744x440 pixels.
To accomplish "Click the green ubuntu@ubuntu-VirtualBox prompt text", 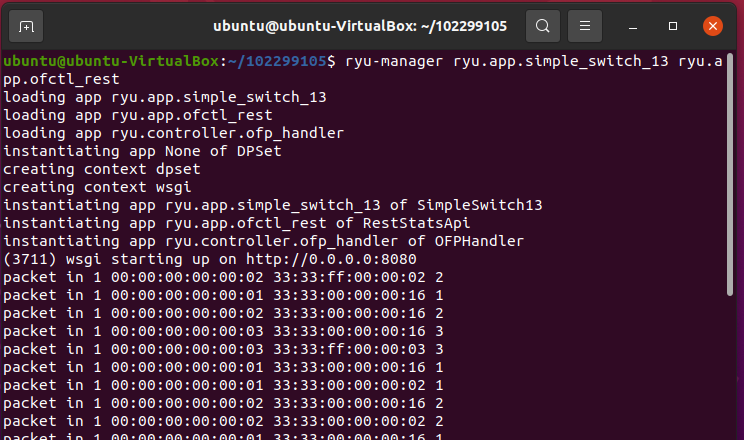I will (111, 61).
